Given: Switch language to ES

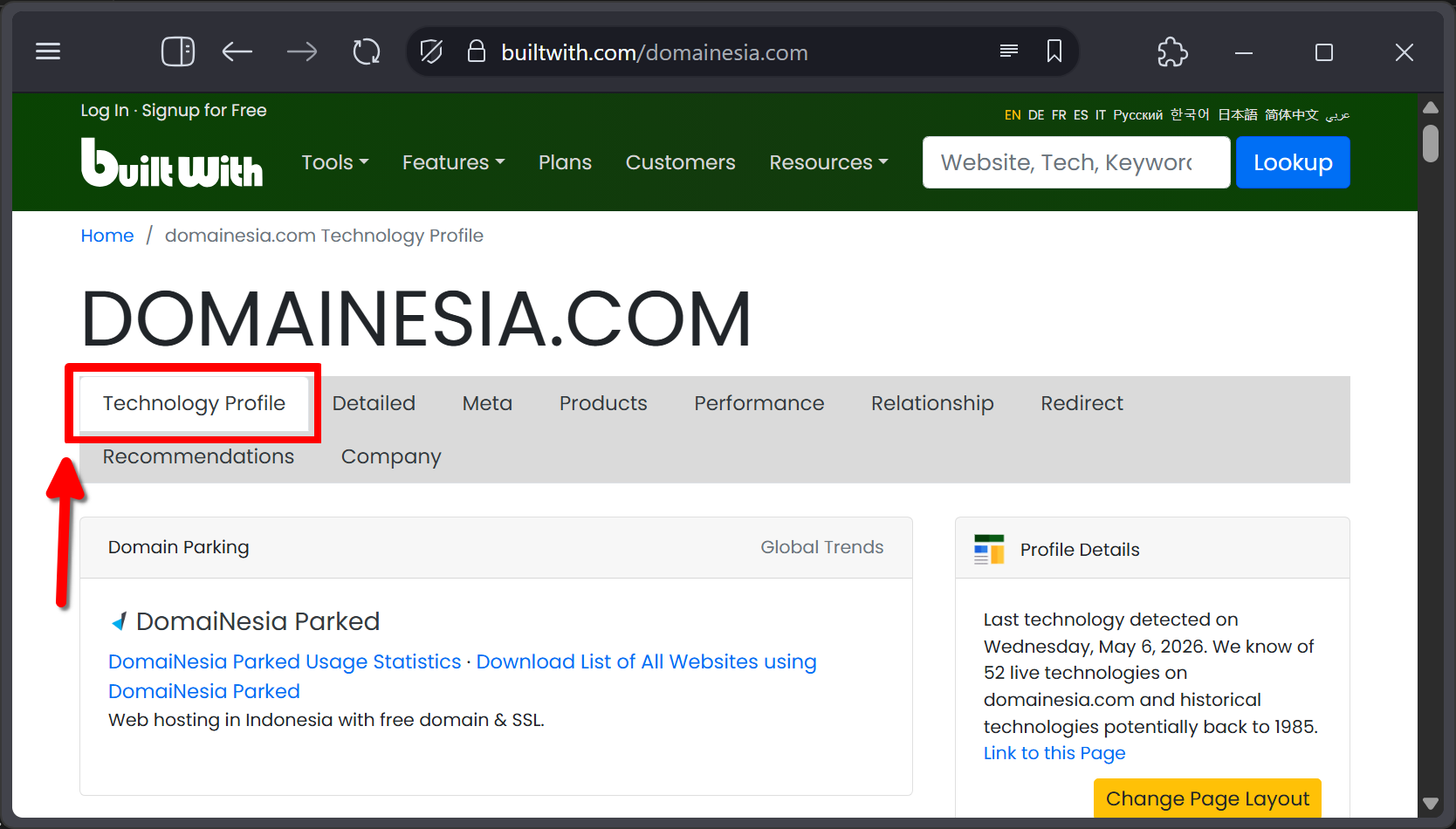Looking at the screenshot, I should tap(1081, 115).
